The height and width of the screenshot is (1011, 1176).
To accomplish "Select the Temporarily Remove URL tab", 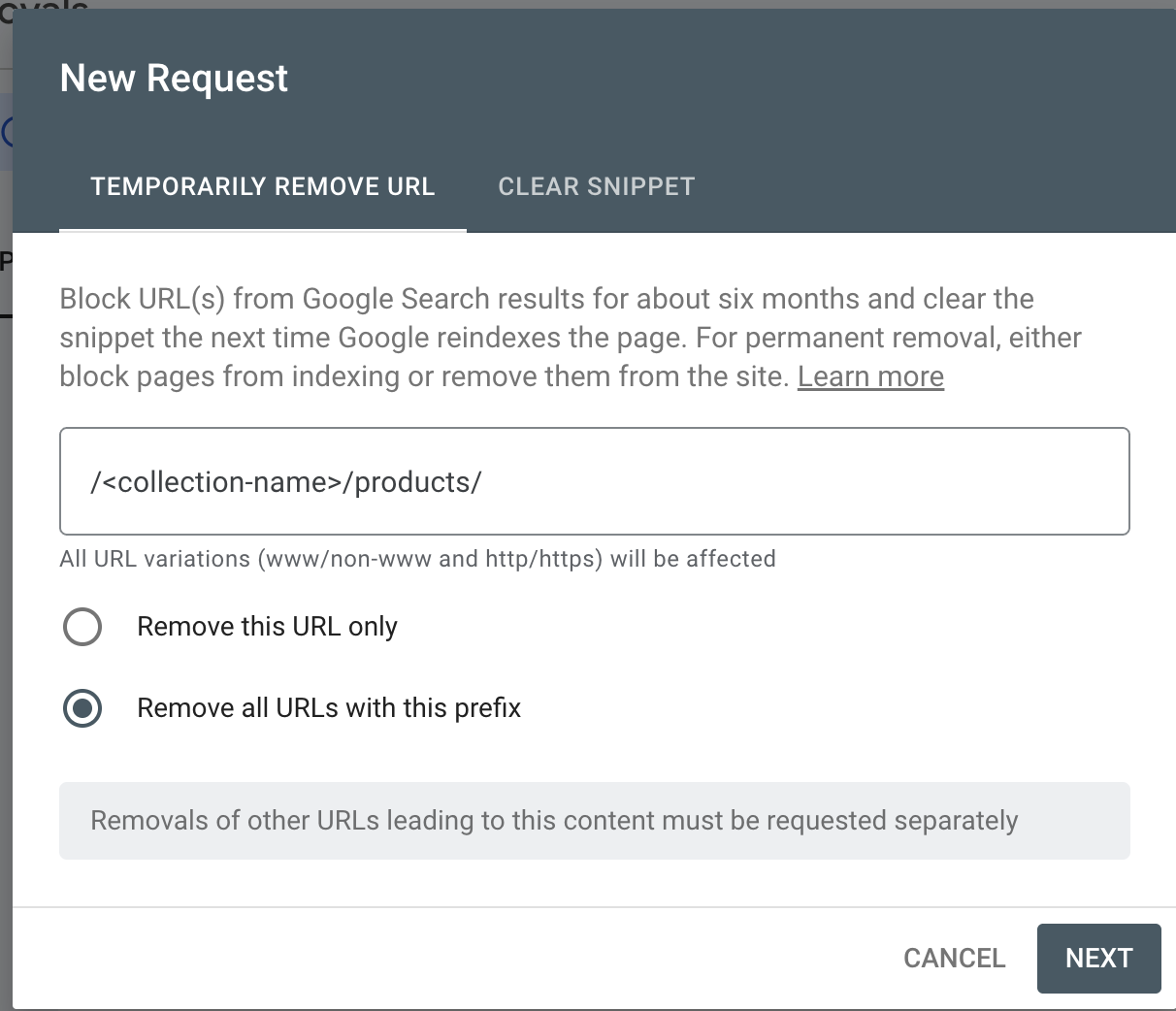I will (262, 186).
